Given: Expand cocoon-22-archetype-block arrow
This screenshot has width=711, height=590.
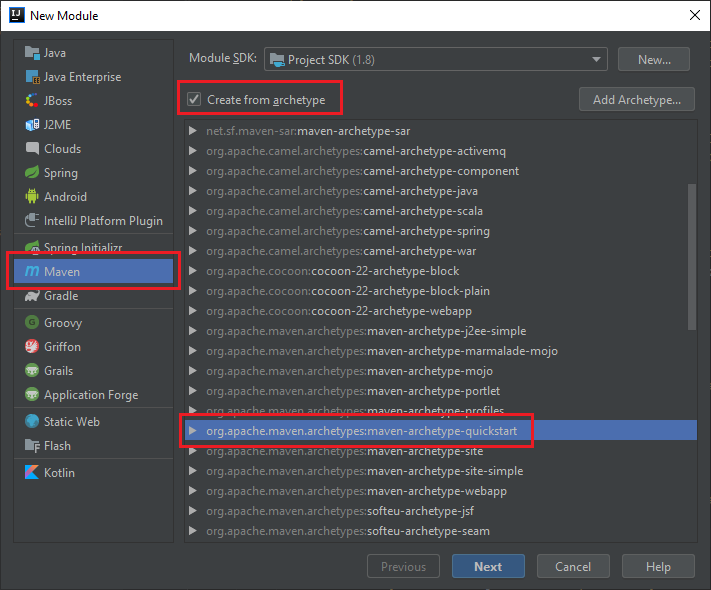Looking at the screenshot, I should 193,271.
